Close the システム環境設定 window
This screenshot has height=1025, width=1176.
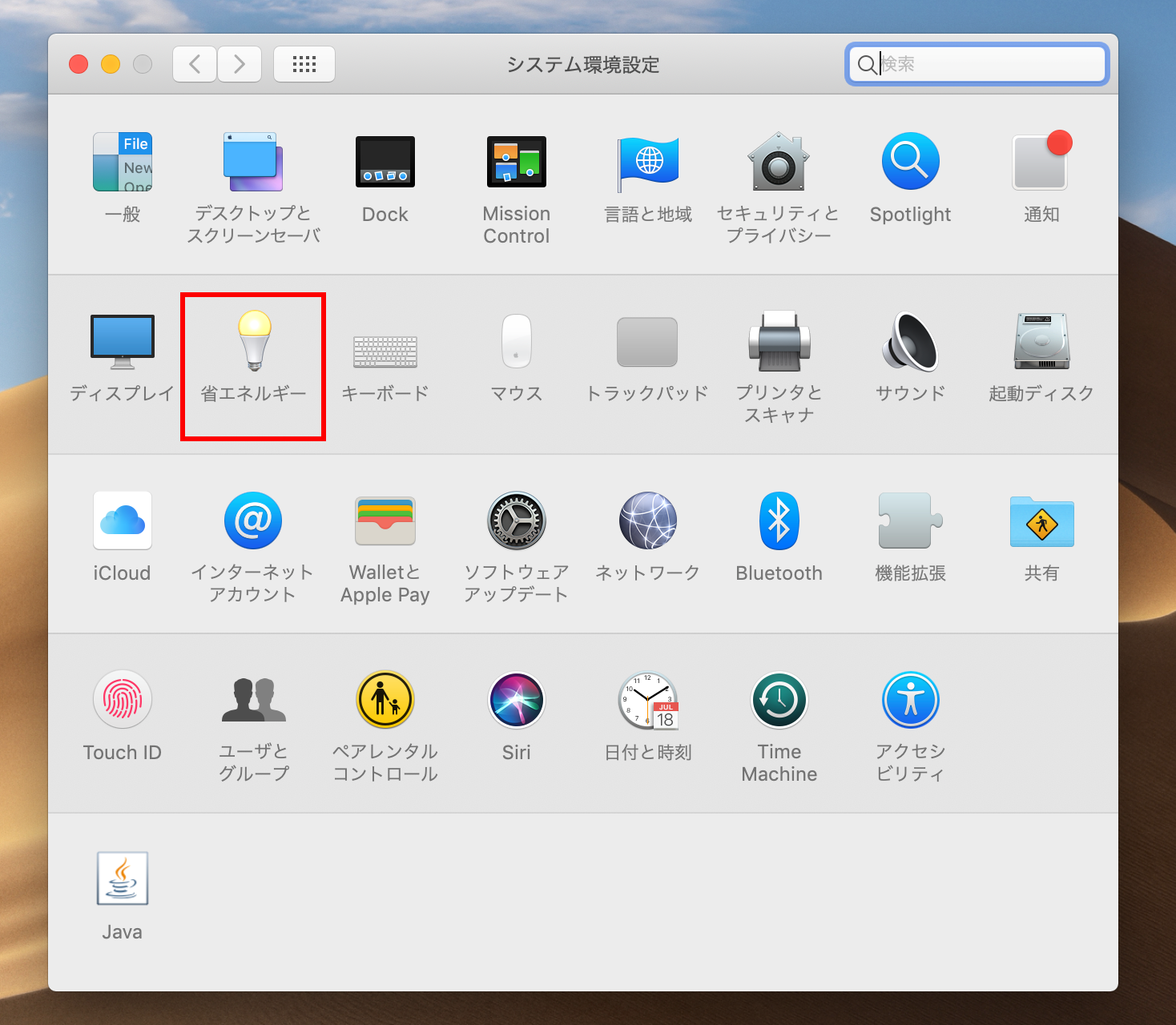[x=79, y=64]
